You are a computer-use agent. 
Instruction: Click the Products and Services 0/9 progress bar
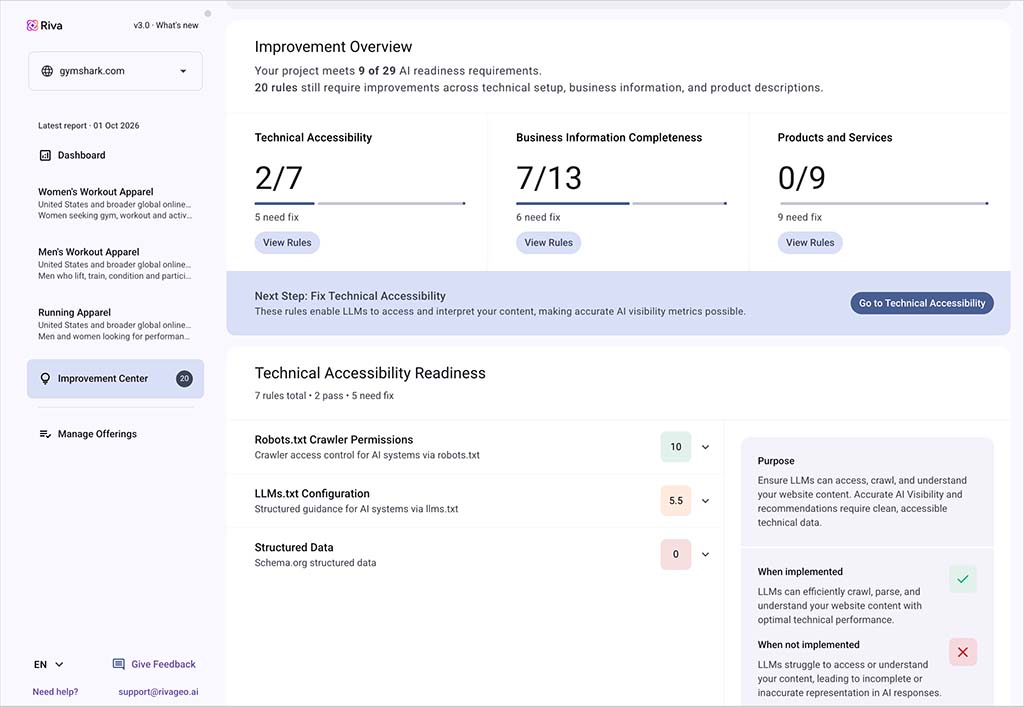click(x=883, y=204)
